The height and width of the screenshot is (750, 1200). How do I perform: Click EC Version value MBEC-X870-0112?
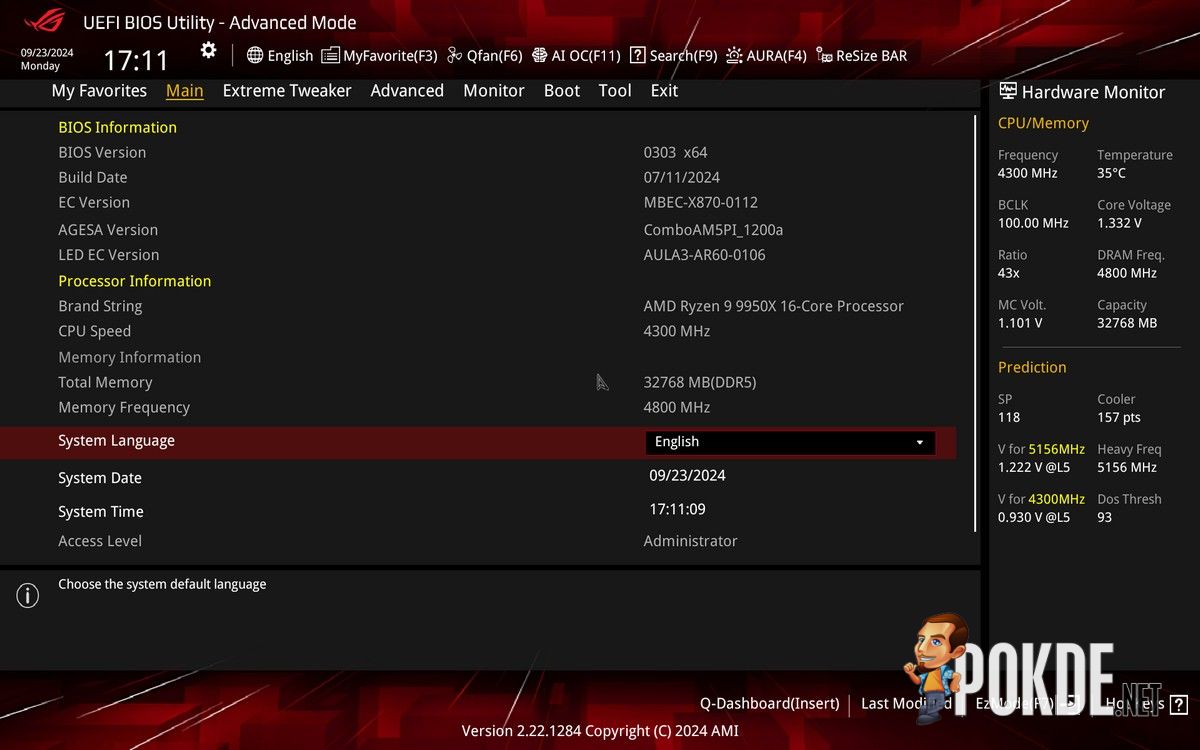pyautogui.click(x=701, y=203)
